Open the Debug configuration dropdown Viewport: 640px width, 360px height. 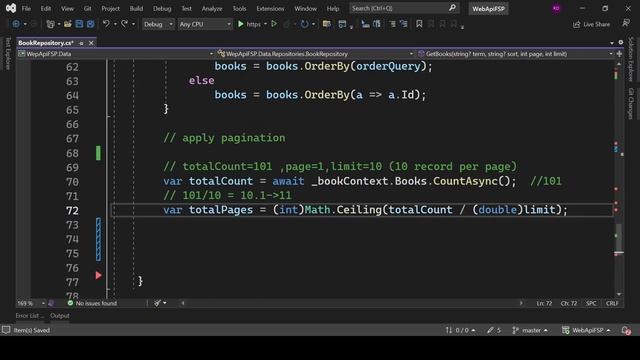[158, 24]
